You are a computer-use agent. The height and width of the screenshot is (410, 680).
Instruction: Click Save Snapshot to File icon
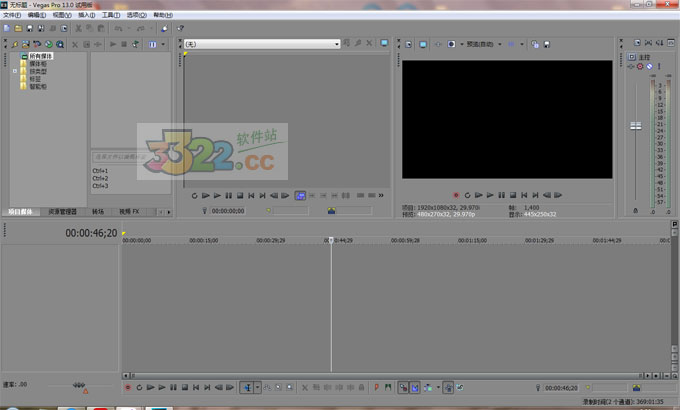click(x=547, y=44)
